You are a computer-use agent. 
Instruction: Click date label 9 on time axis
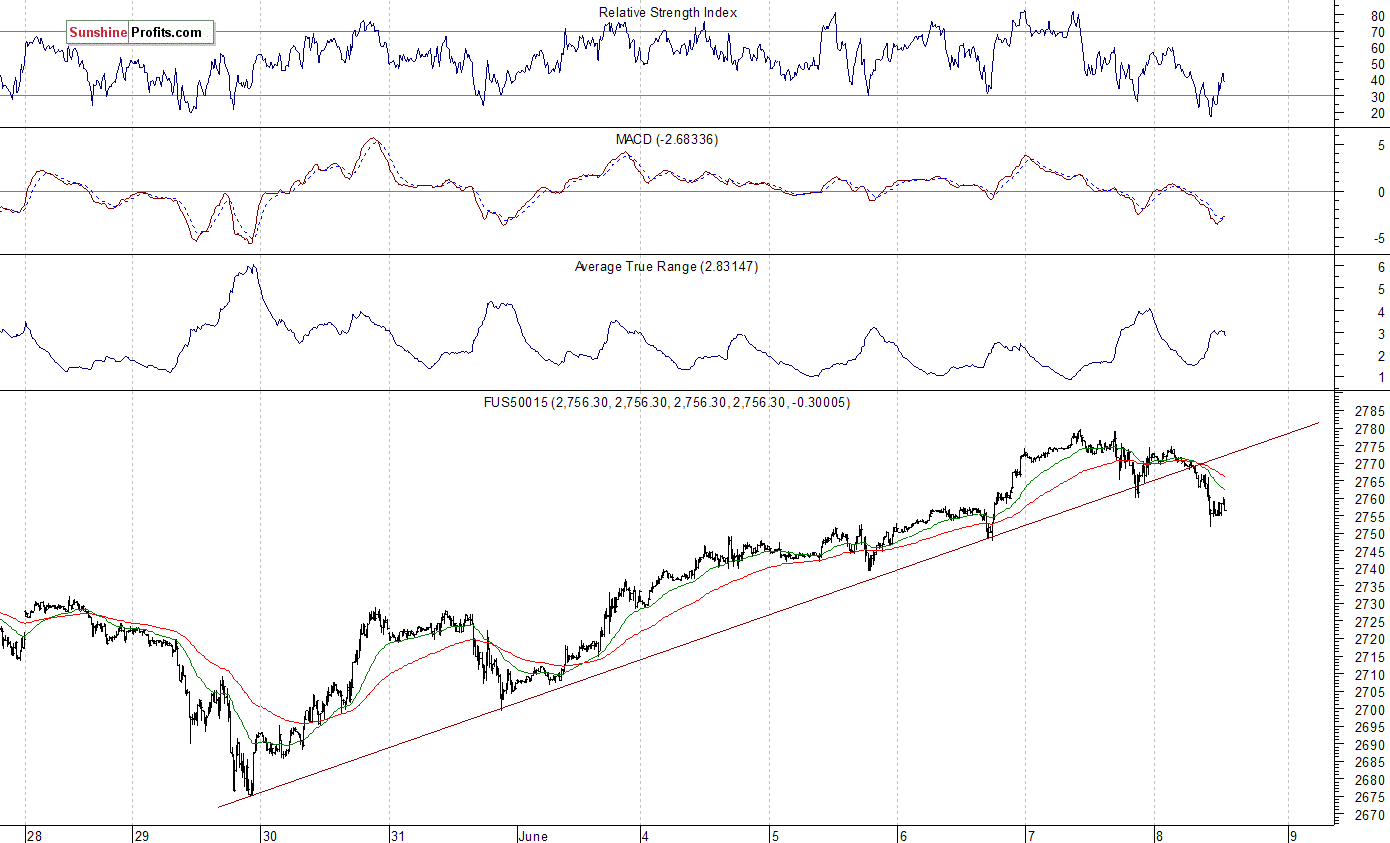click(x=1293, y=836)
